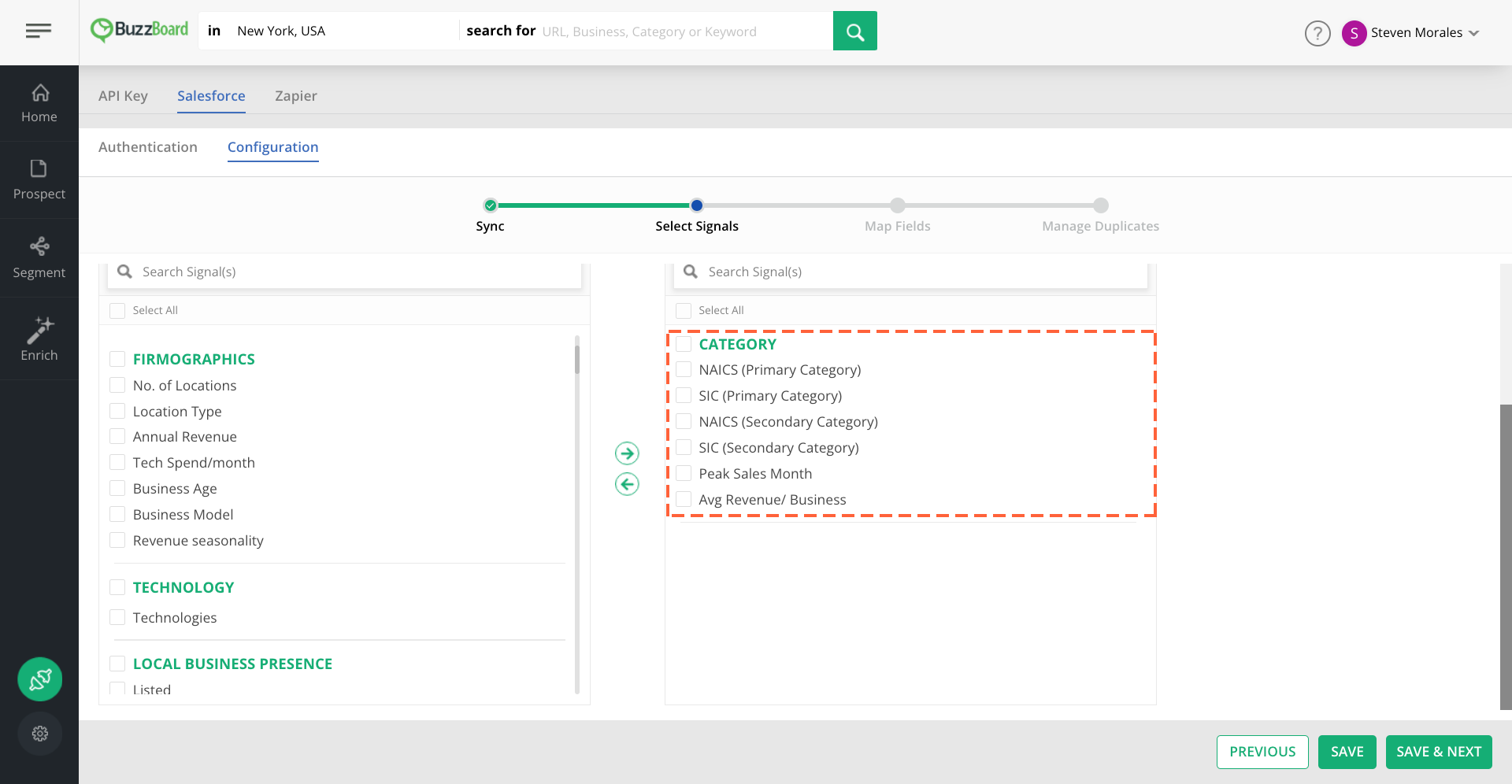This screenshot has width=1512, height=784.
Task: Click the SAVE & NEXT button
Action: 1439,752
